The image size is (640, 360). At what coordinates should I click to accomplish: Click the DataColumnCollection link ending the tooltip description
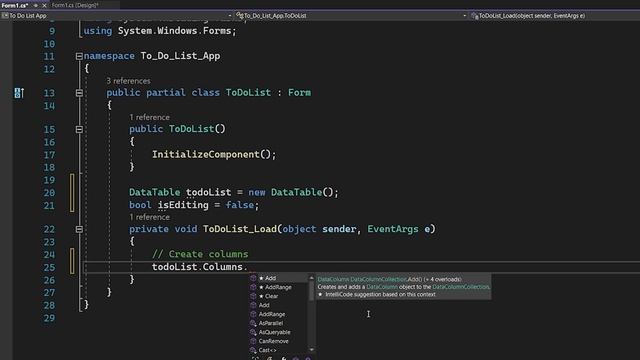(x=460, y=287)
